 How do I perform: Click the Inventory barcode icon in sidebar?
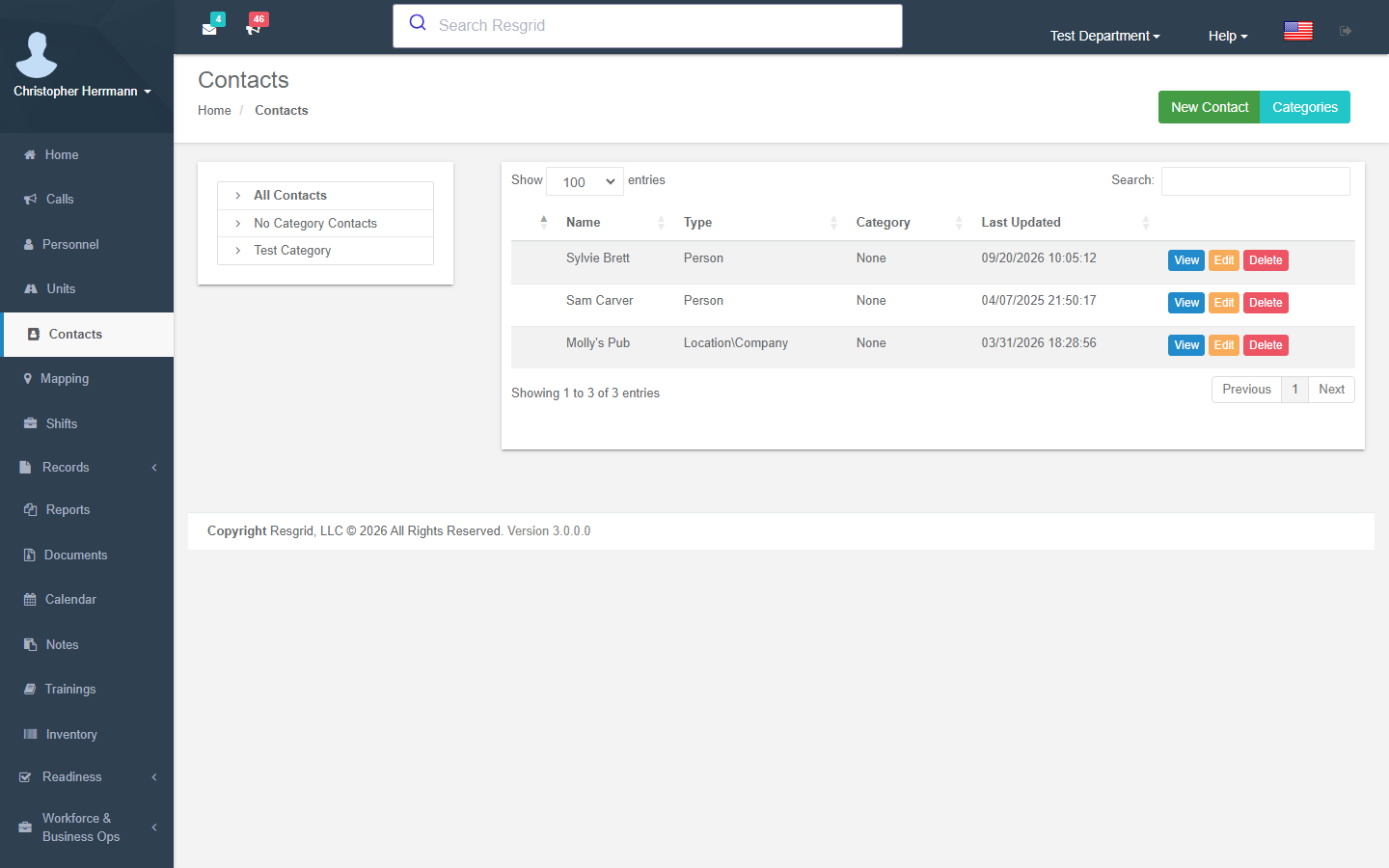30,734
